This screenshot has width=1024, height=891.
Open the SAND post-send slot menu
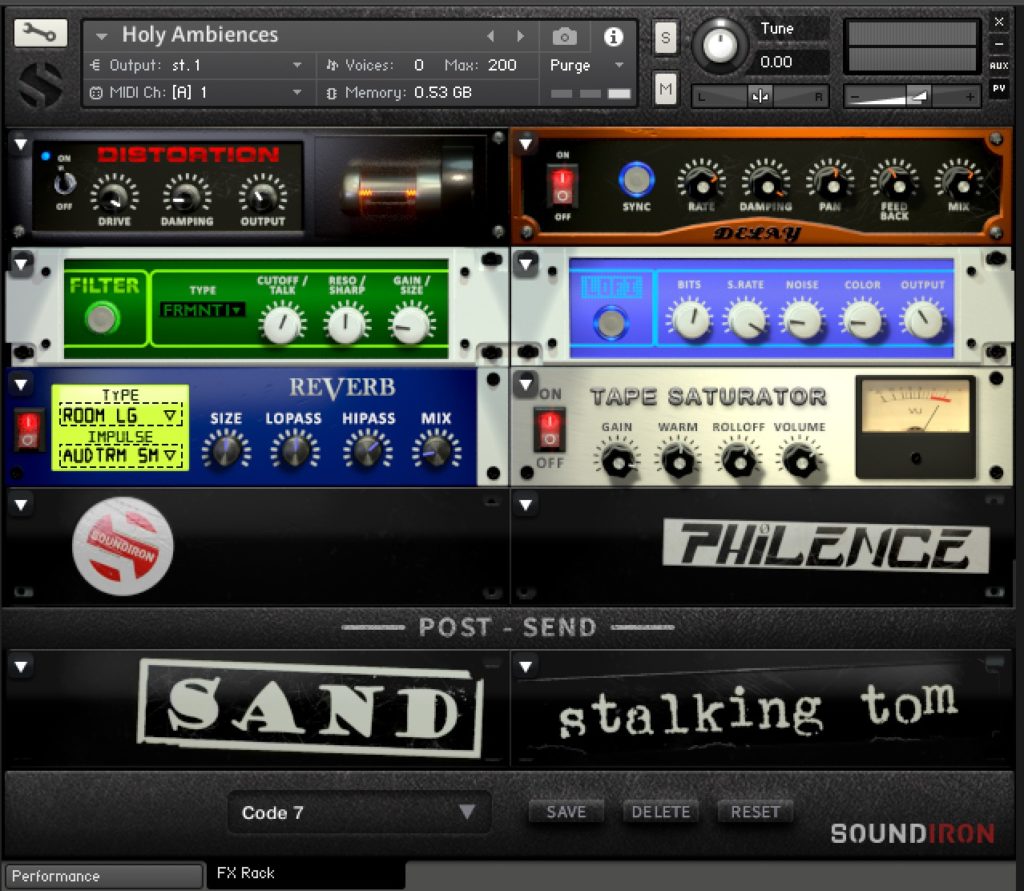coord(21,666)
